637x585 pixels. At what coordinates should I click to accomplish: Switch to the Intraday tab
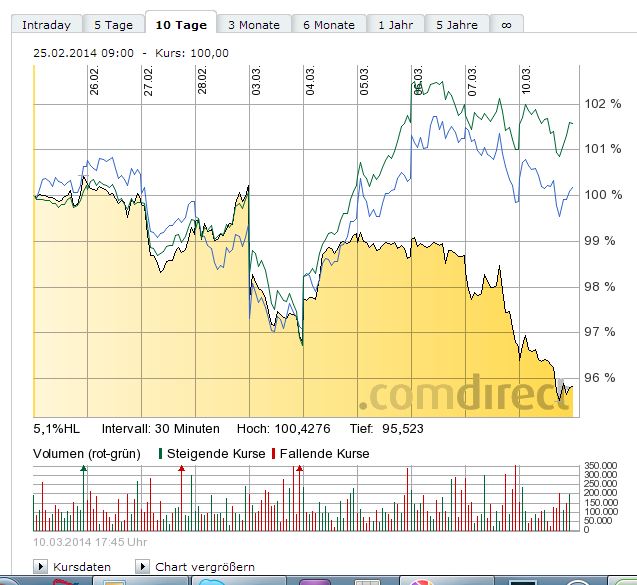pyautogui.click(x=46, y=25)
